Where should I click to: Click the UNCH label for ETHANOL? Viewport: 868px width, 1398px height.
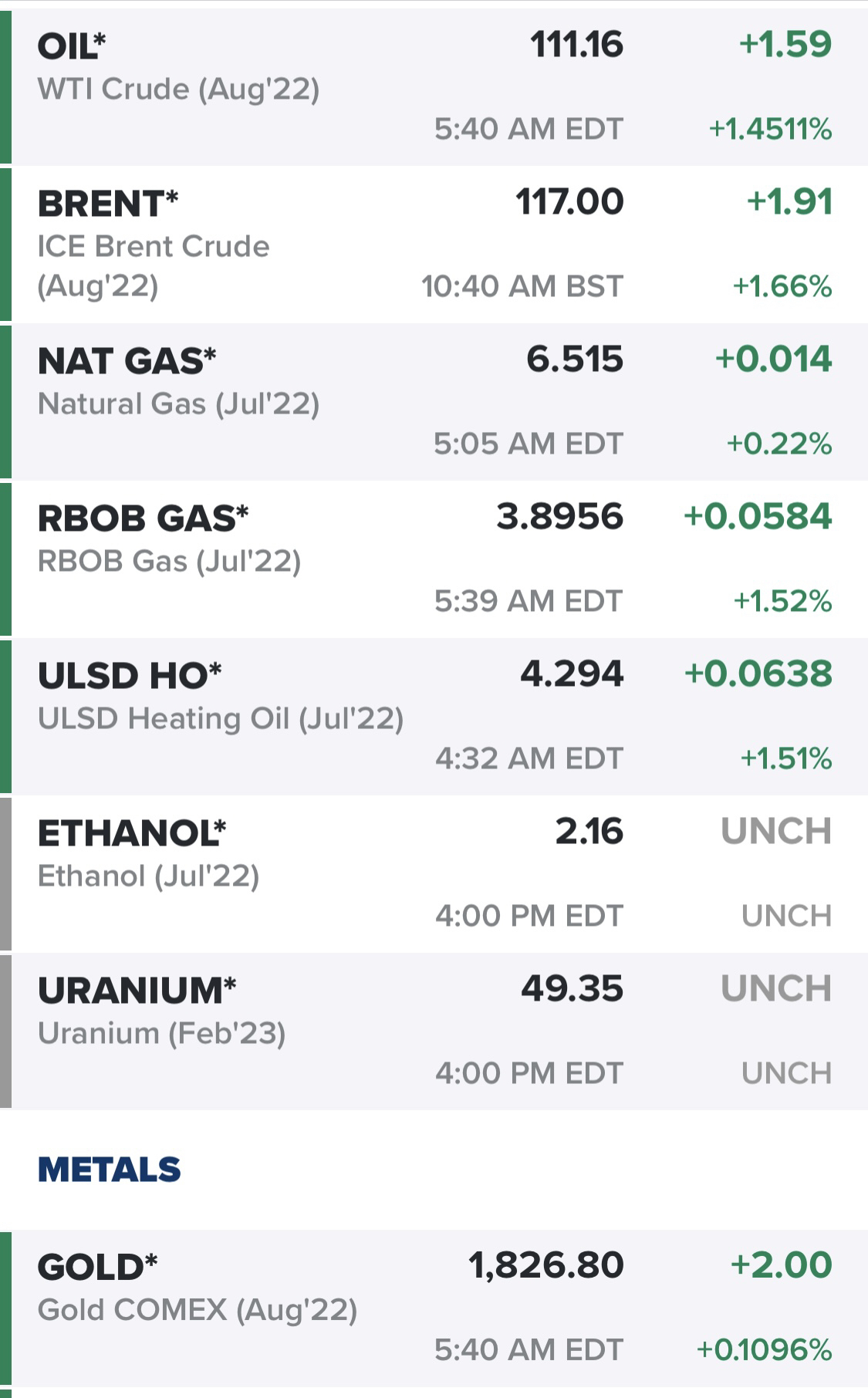coord(776,832)
